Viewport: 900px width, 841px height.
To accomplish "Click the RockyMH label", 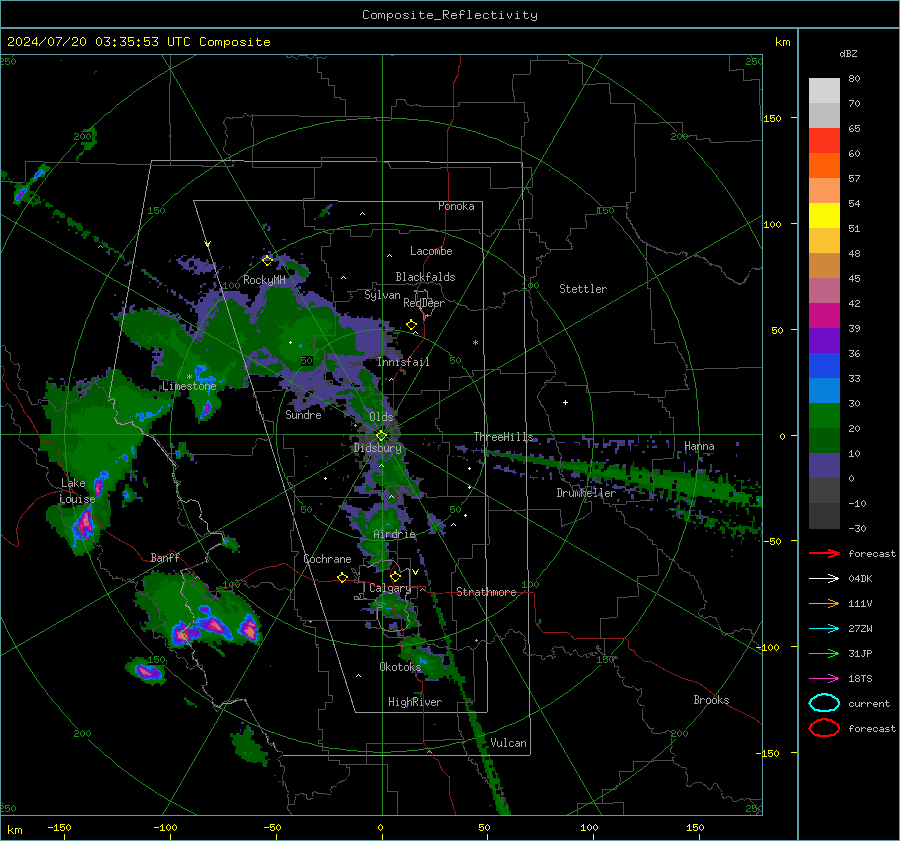I will [264, 280].
